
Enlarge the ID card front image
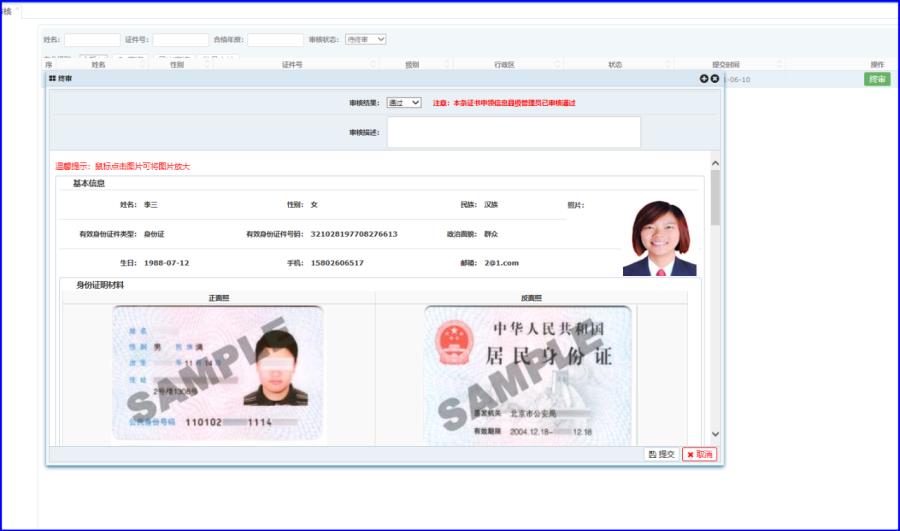coord(218,373)
